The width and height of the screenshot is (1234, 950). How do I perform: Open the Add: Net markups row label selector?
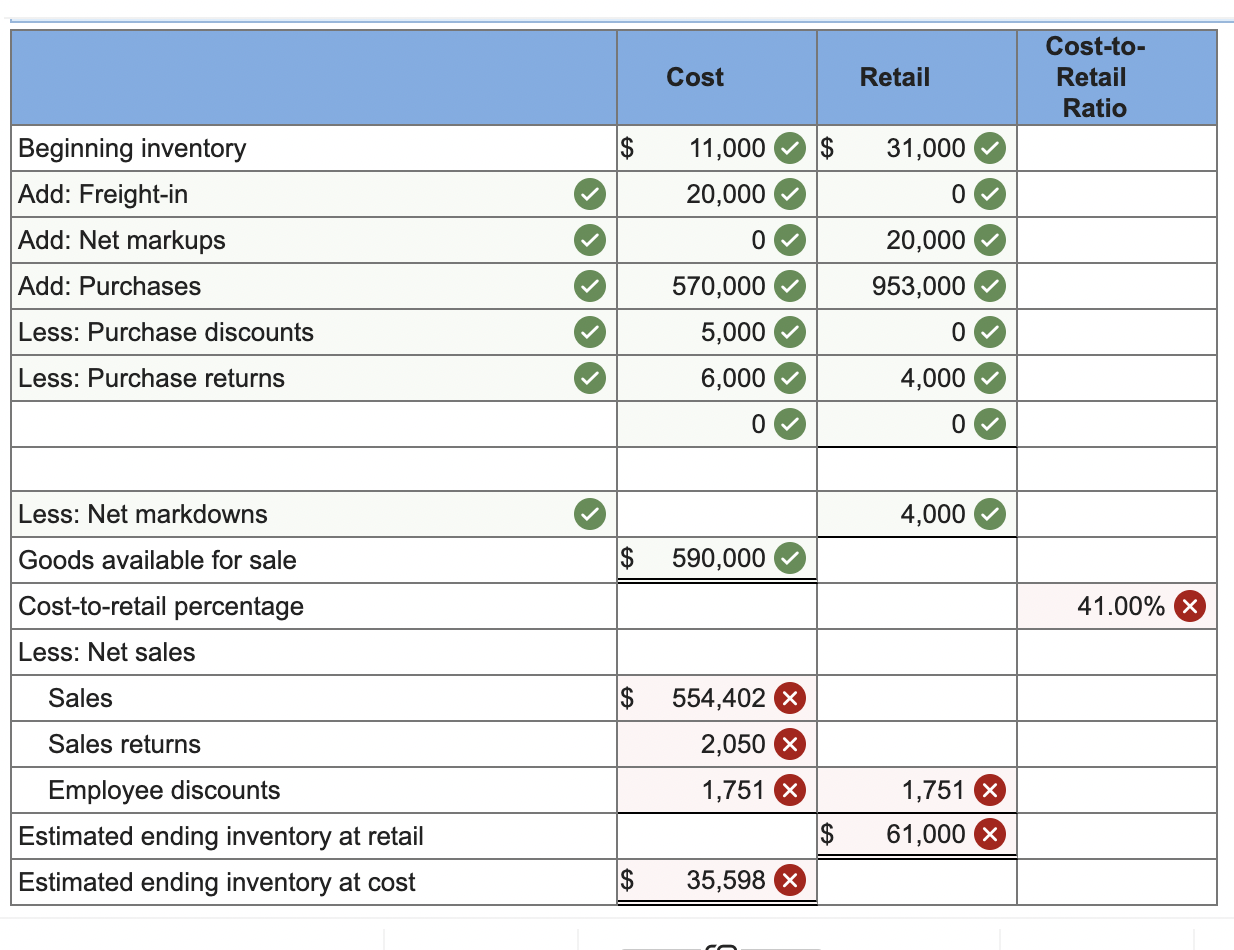[314, 240]
